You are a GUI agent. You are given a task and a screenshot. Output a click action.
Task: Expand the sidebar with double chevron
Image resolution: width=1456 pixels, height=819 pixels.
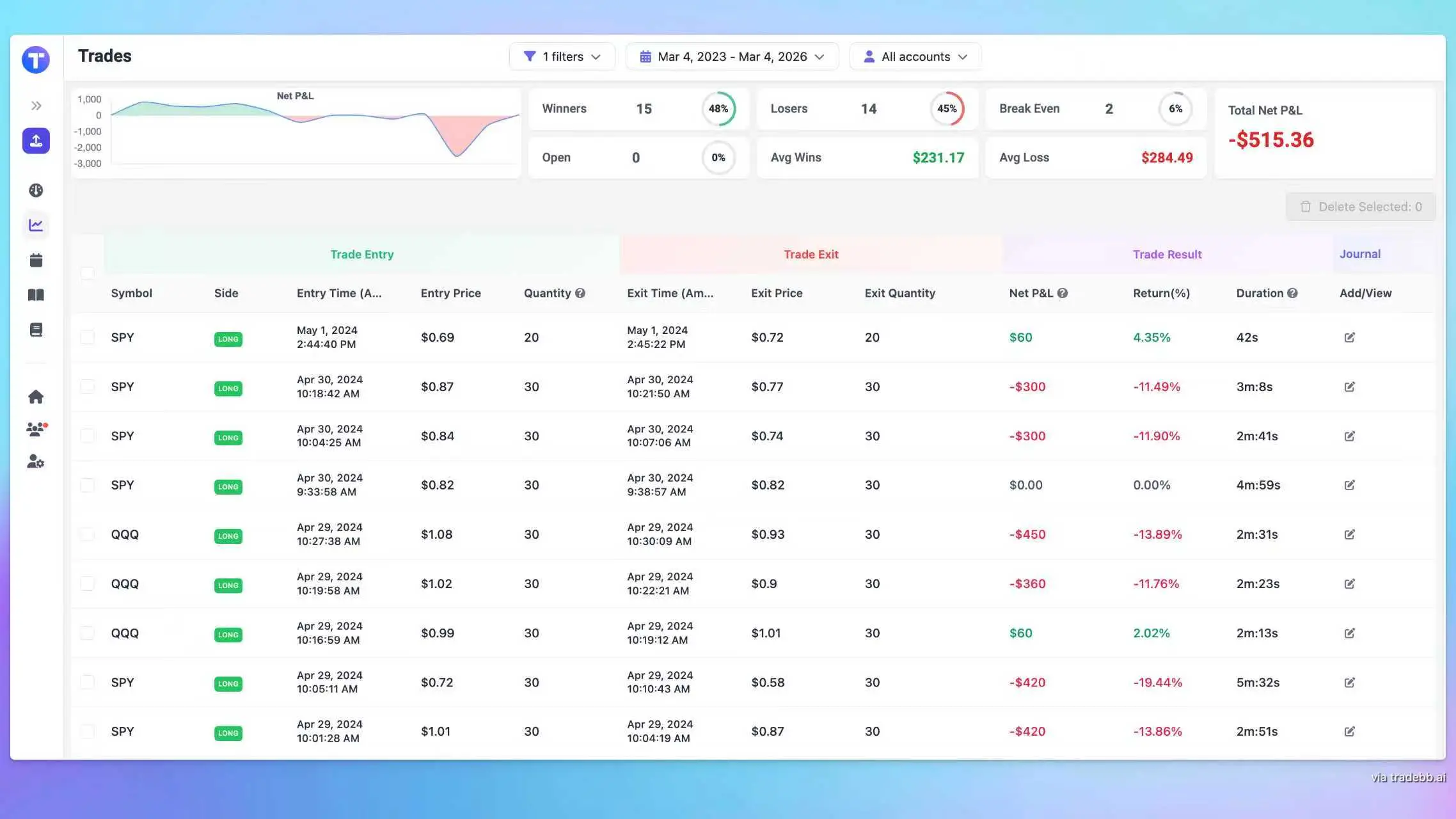(x=36, y=106)
